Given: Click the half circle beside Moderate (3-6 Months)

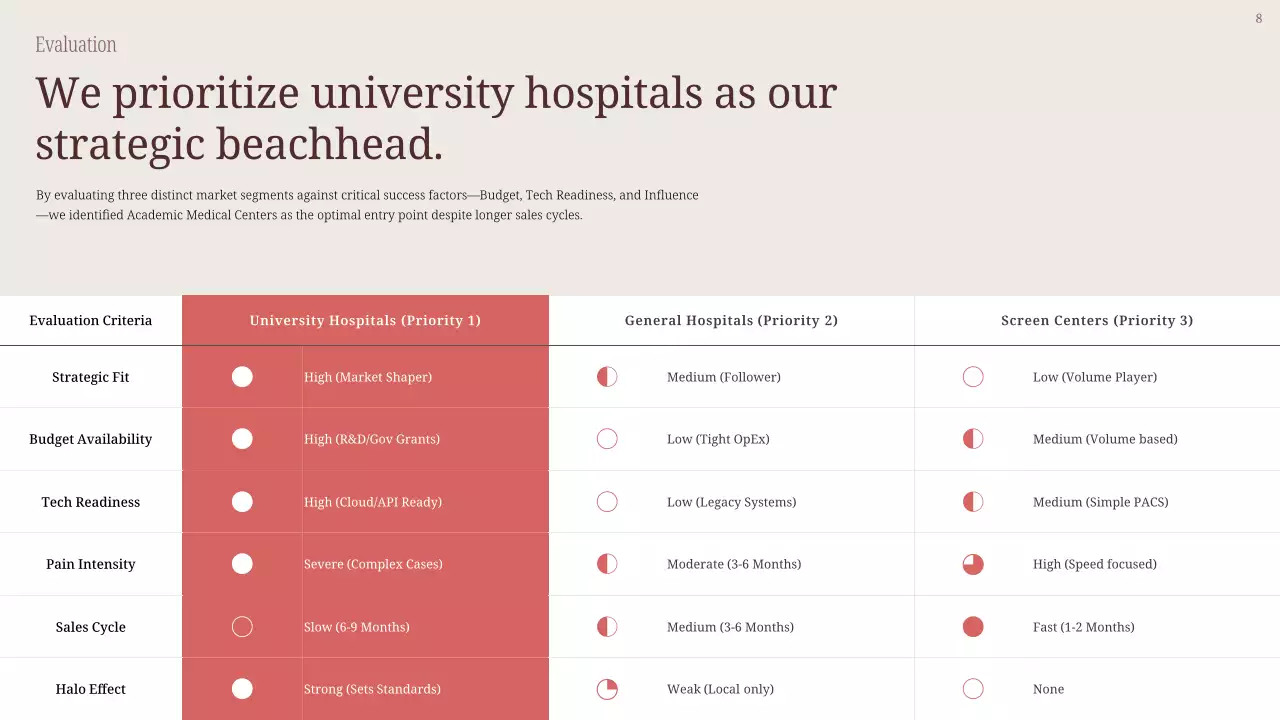Looking at the screenshot, I should coord(607,564).
